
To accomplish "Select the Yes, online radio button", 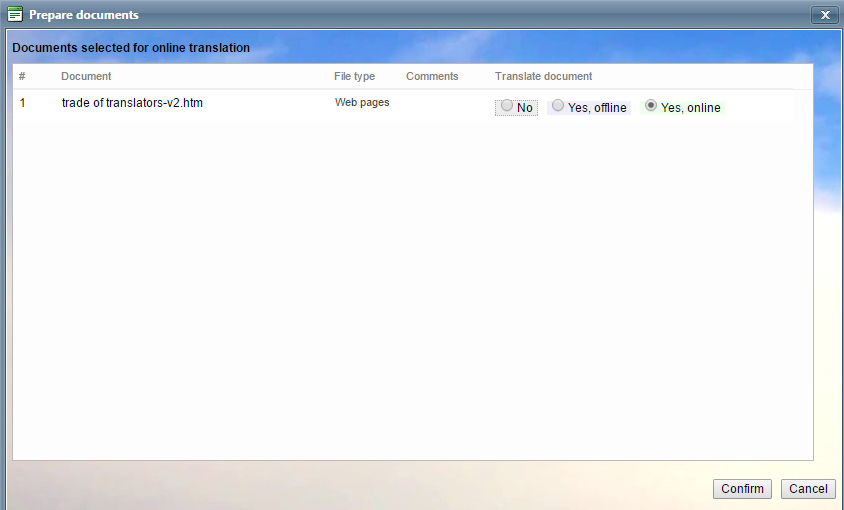I will pos(651,105).
